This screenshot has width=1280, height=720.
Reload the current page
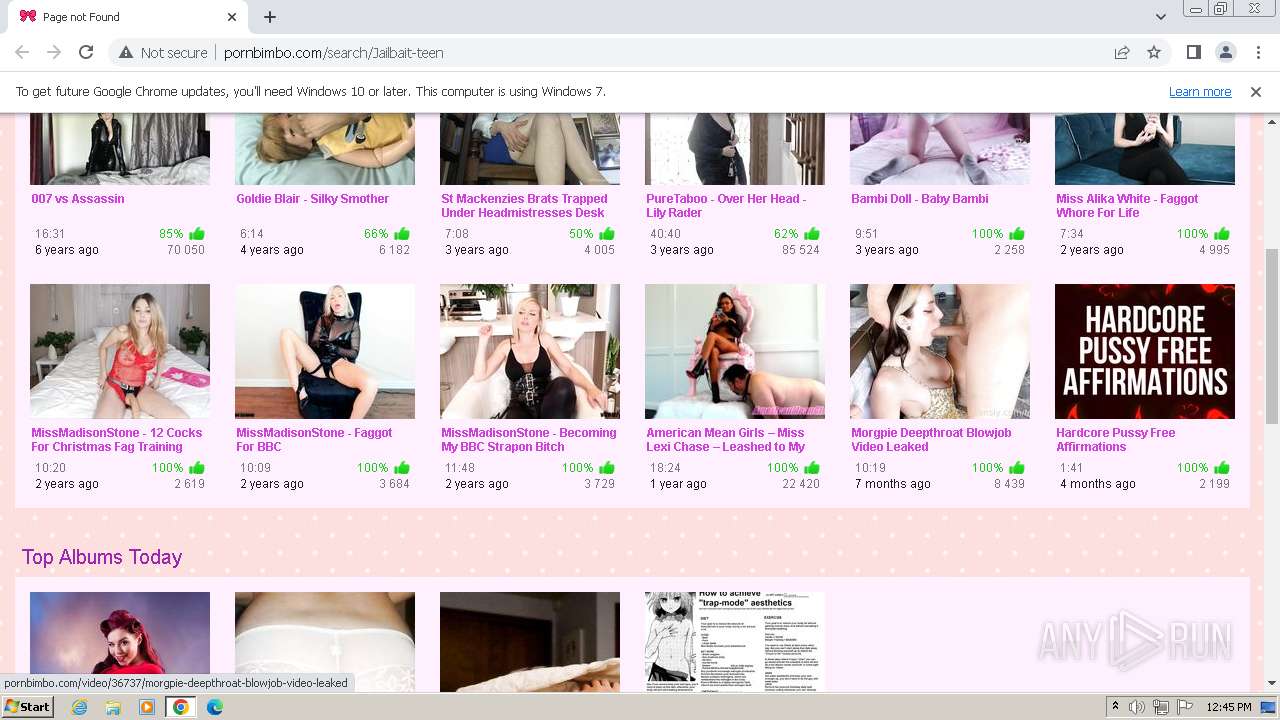(86, 52)
